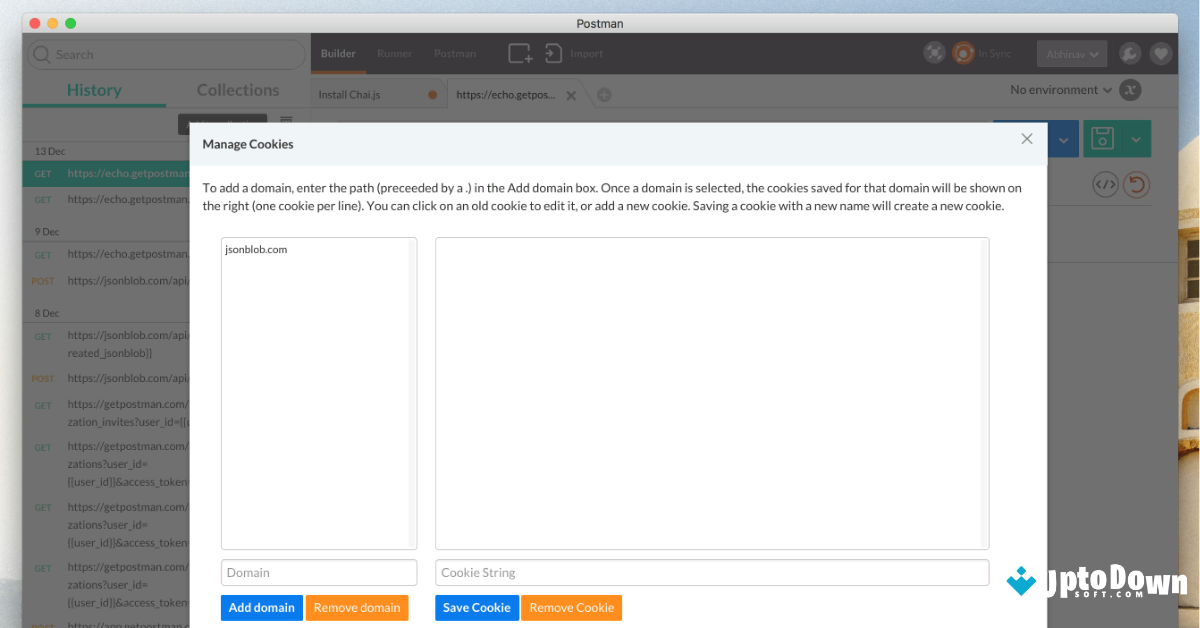Click the Add domain button
This screenshot has height=628, width=1200.
[261, 607]
